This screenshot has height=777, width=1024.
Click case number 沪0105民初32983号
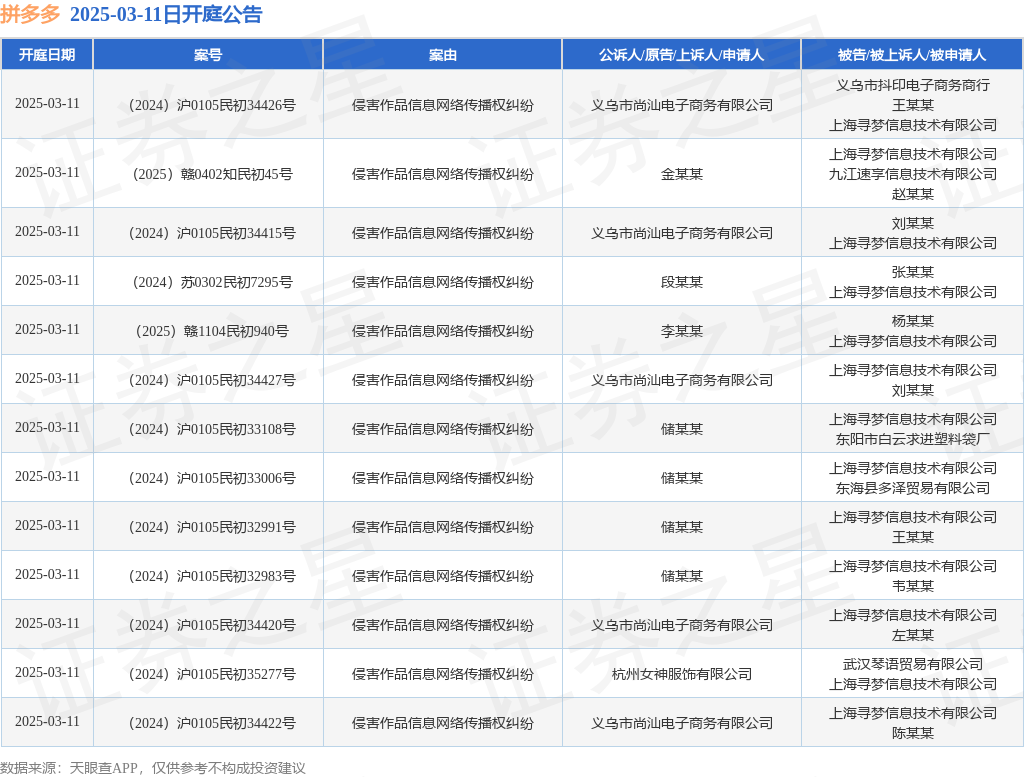[x=212, y=576]
